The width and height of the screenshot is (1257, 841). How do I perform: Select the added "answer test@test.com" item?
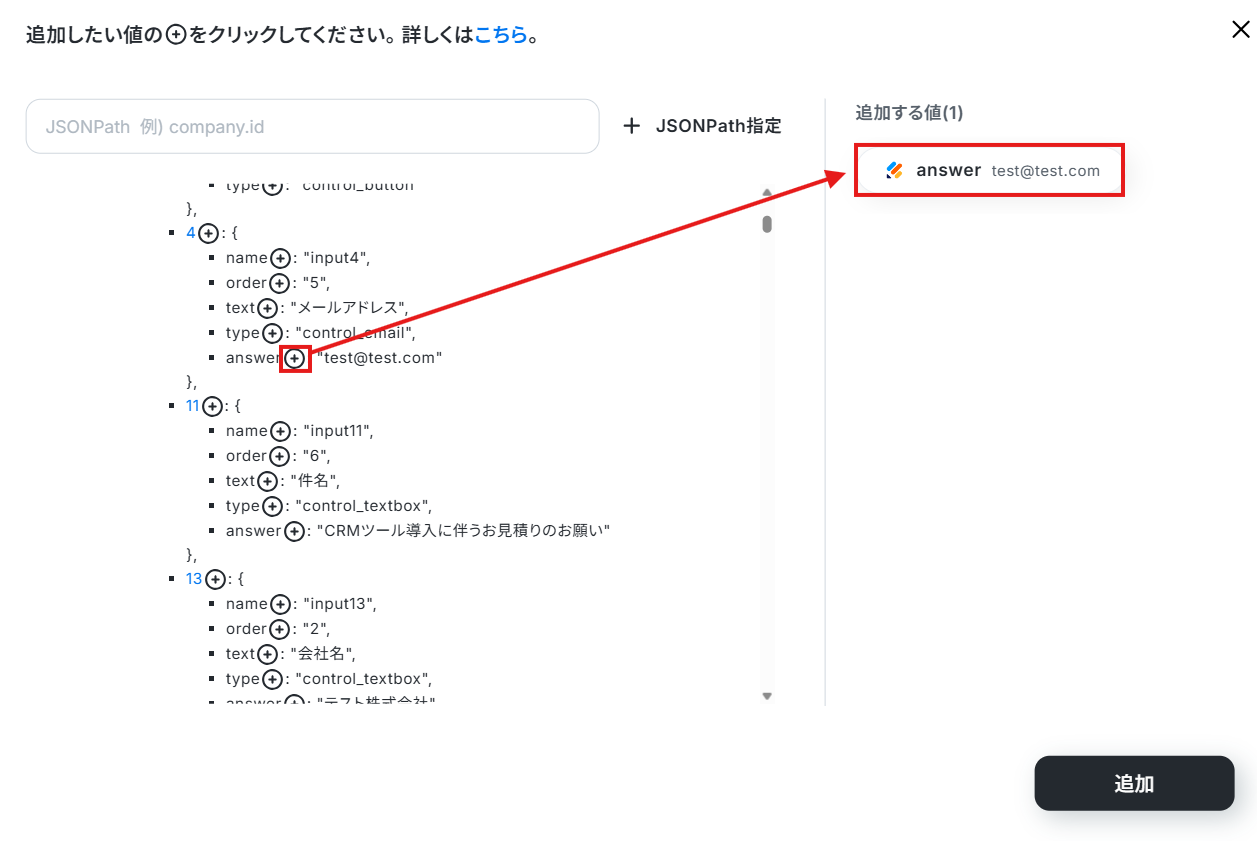990,170
